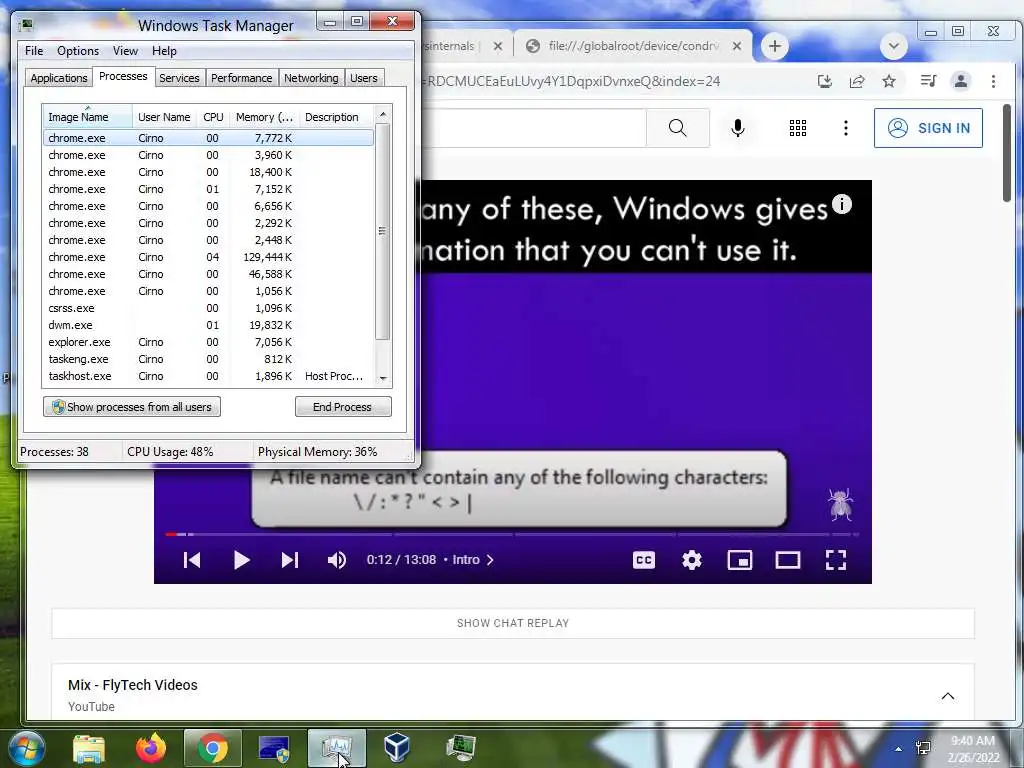Image resolution: width=1024 pixels, height=768 pixels.
Task: Click the video info card icon
Action: (842, 204)
